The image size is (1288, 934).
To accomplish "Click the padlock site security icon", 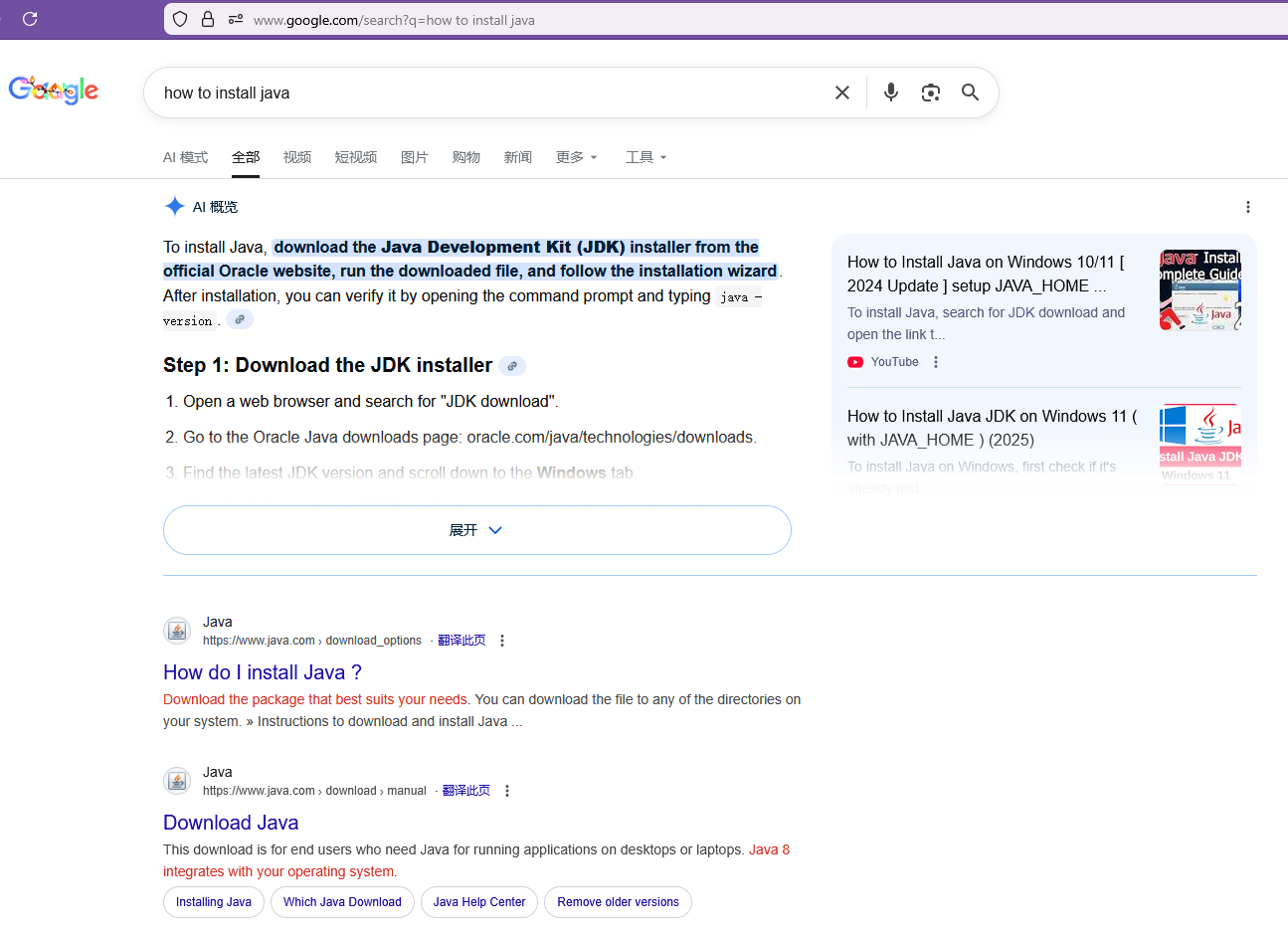I will coord(208,19).
